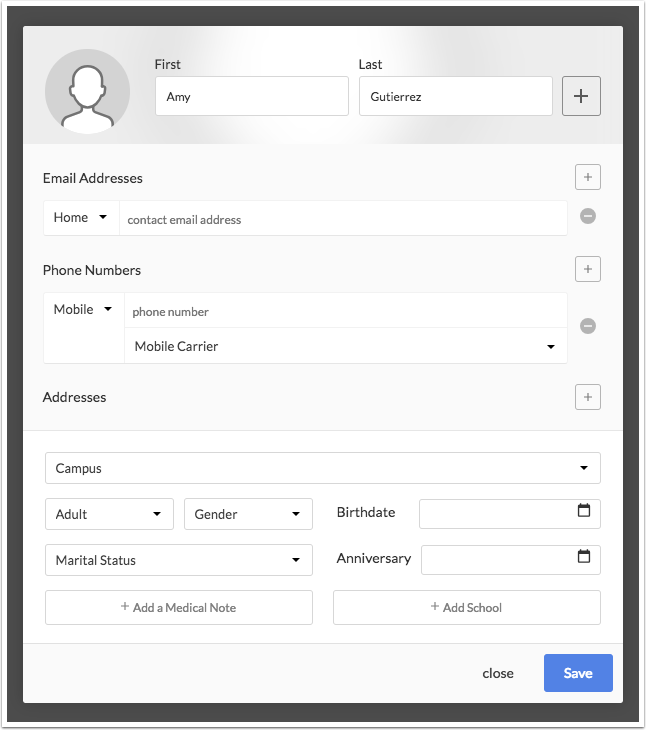The image size is (646, 730).
Task: Expand the Mobile Carrier dropdown
Action: 346,346
